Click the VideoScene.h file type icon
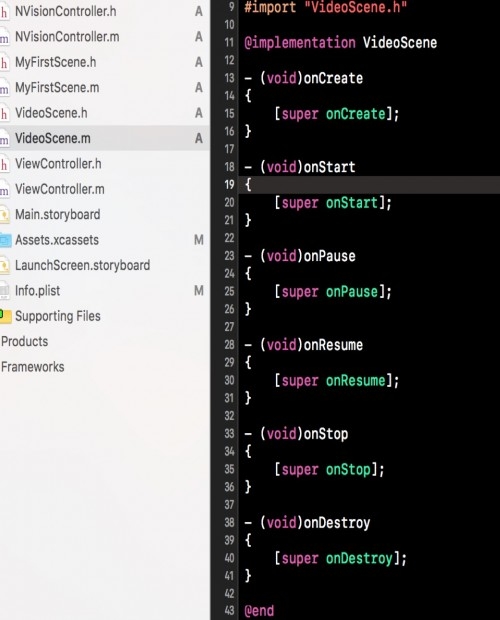This screenshot has width=500, height=620. 4,113
